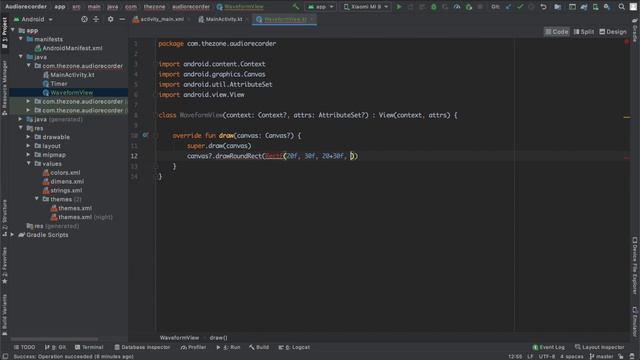This screenshot has width=640, height=360.
Task: Start debugging with the bug icon
Action: pos(433,7)
